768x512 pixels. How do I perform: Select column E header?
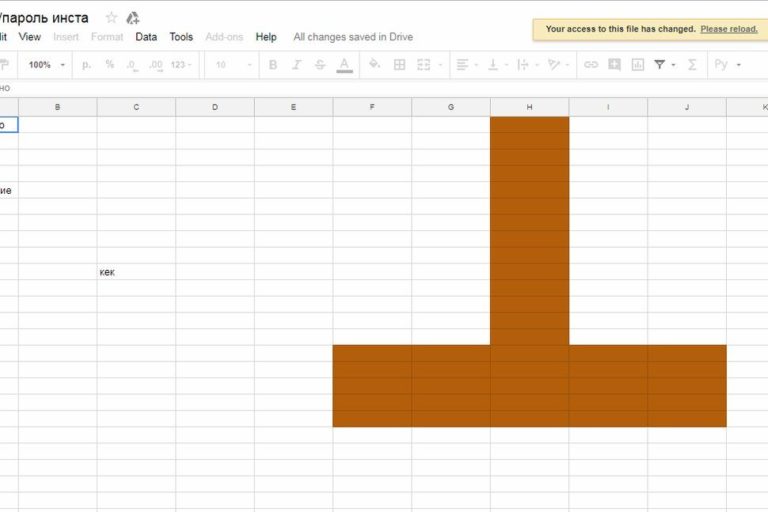[x=293, y=107]
